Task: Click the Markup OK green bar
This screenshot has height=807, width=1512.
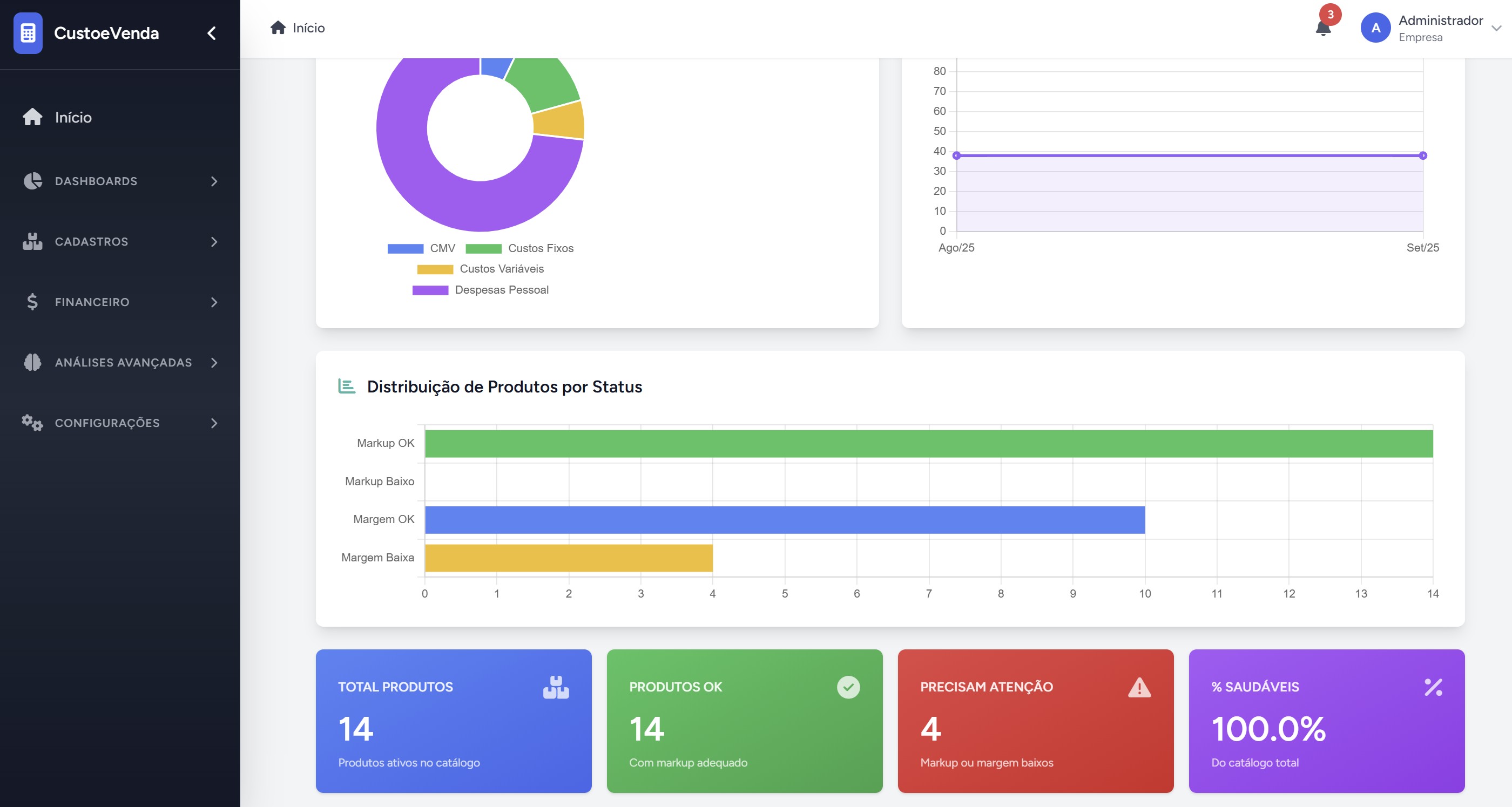Action: [927, 443]
